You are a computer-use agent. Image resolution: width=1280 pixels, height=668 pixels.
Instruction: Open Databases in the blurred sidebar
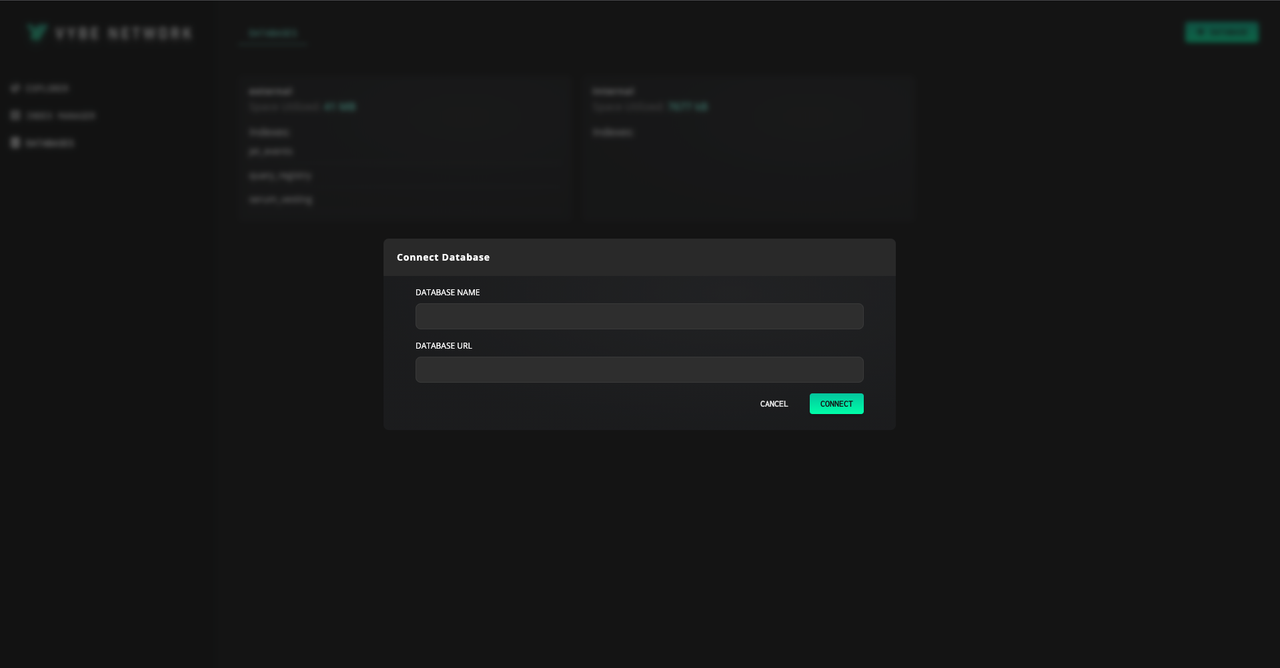[x=43, y=143]
